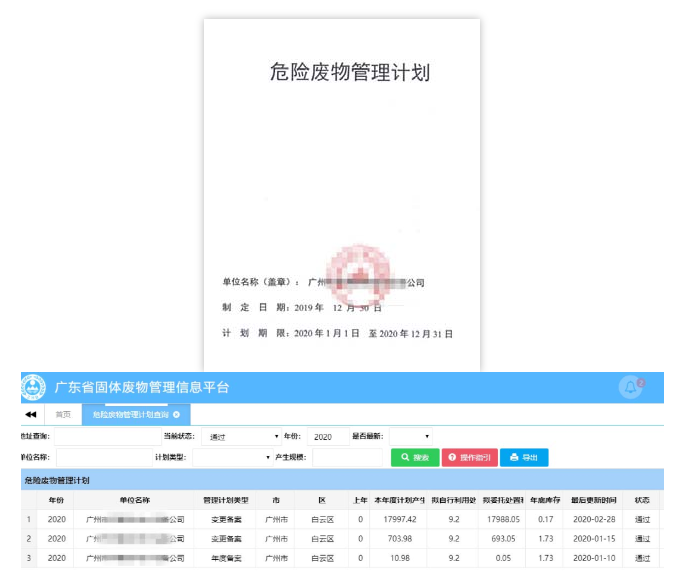Click the date 2020-02-28
Image resolution: width=675 pixels, height=581 pixels.
(x=594, y=519)
